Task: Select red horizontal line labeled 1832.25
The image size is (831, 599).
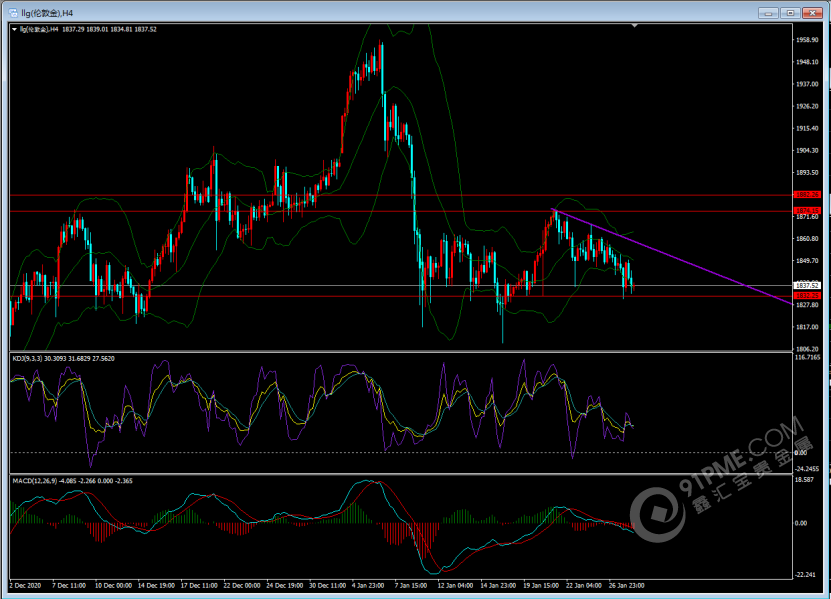Action: click(401, 296)
